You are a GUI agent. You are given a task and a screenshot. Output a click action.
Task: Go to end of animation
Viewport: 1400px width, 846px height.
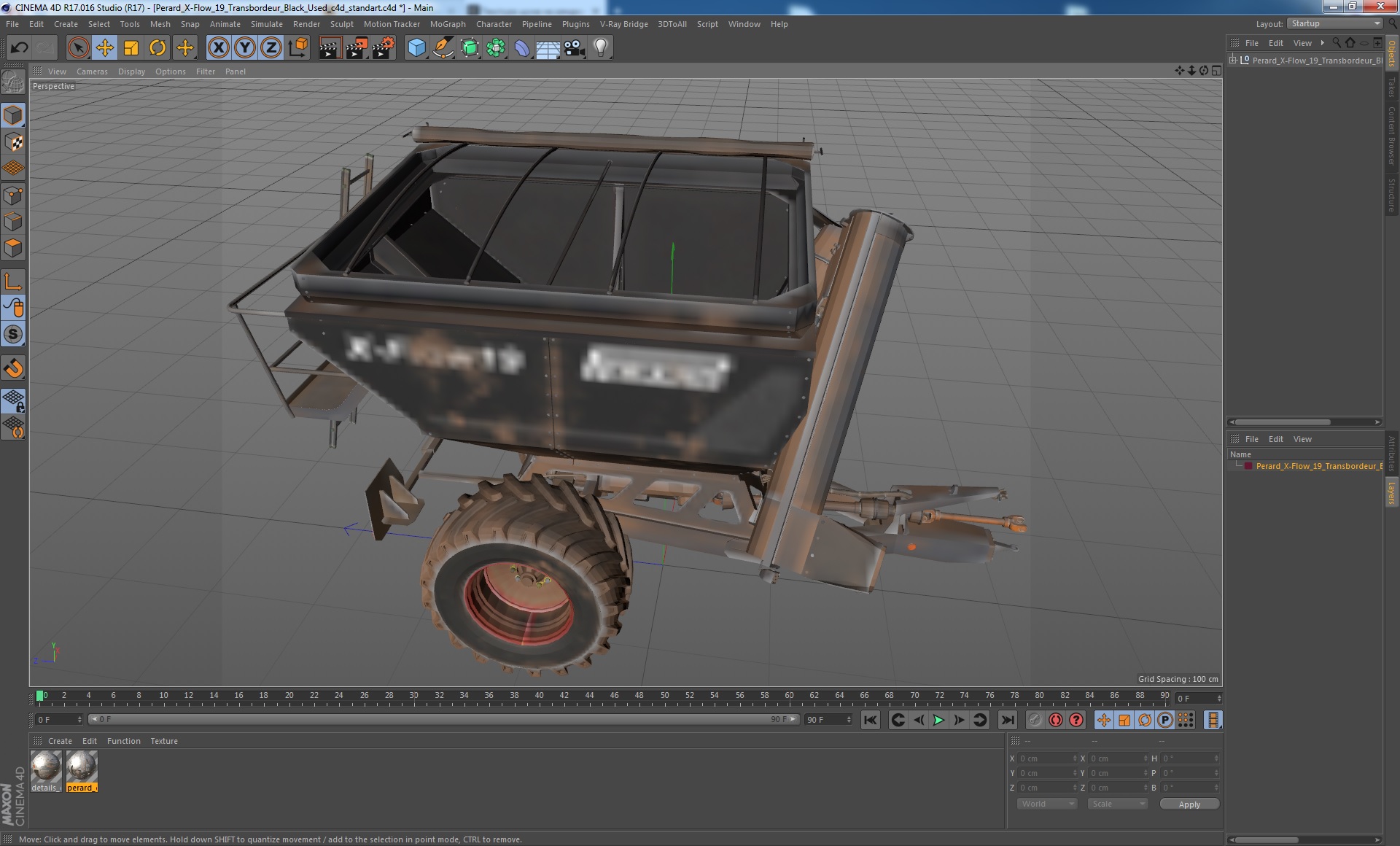(x=1007, y=720)
